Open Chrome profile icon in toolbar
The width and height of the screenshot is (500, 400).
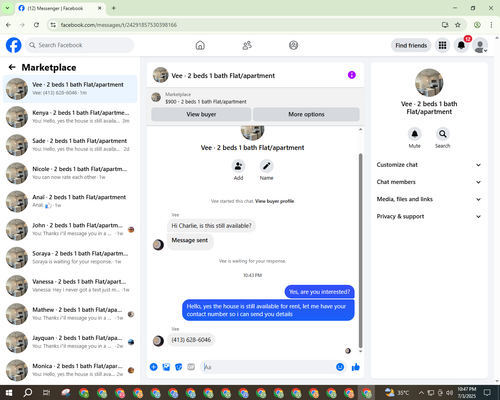point(477,25)
